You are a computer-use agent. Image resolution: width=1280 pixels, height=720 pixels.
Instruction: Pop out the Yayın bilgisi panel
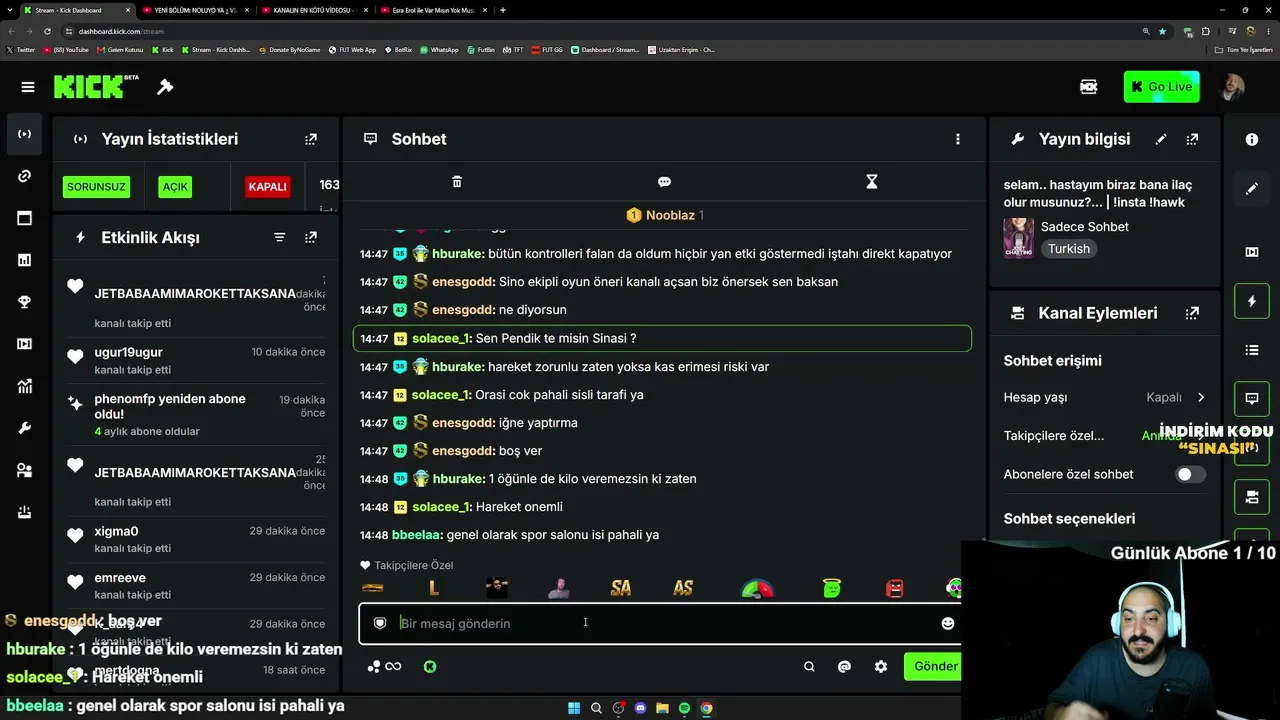click(x=1192, y=139)
